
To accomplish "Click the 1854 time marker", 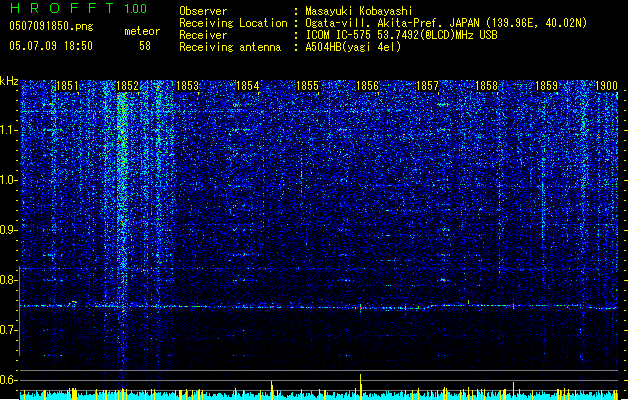I will tap(247, 86).
